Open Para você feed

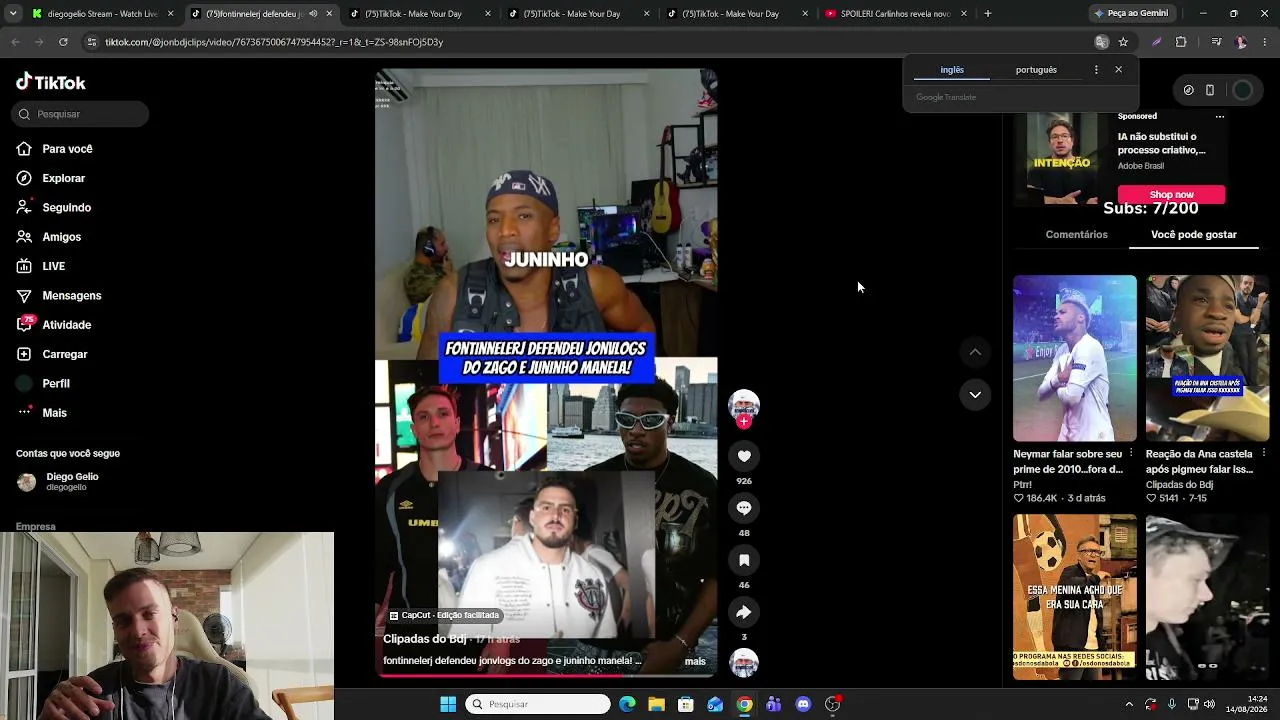55,149
